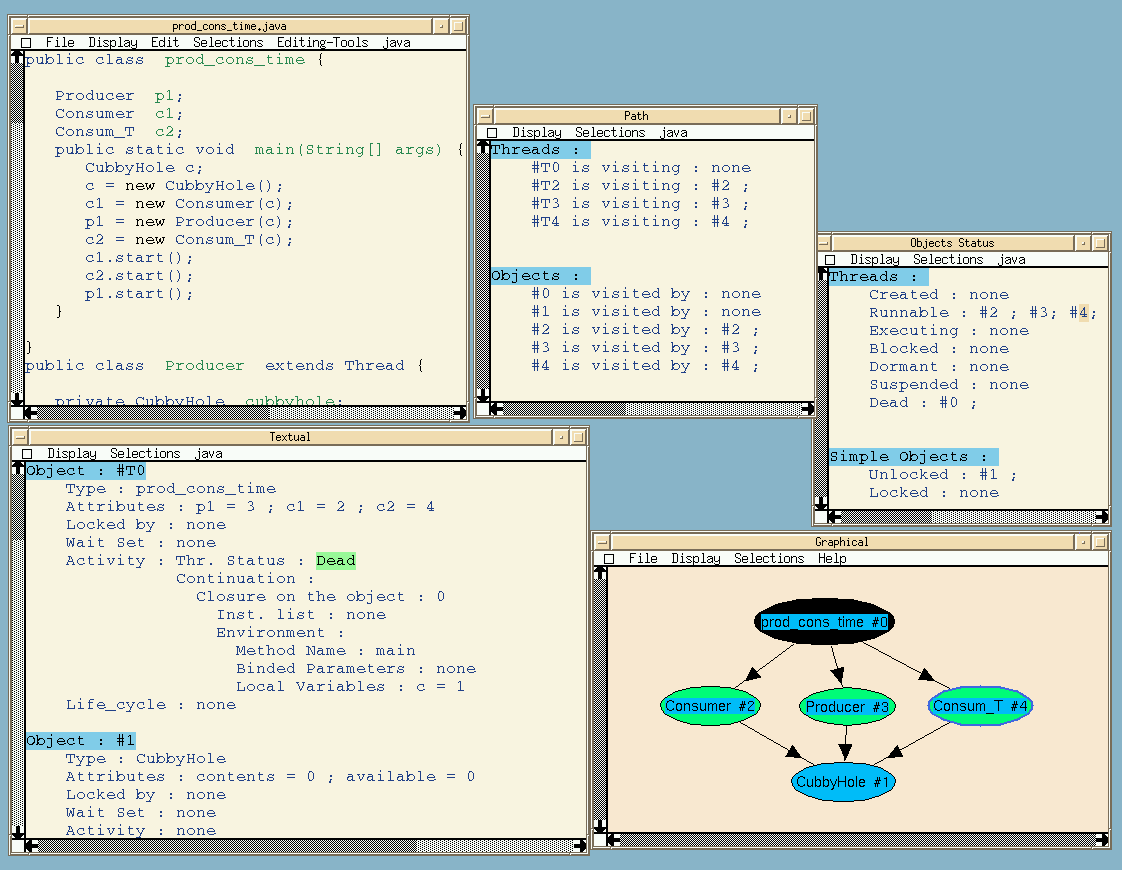
Task: Click scroll right arrow in Objects Status window
Action: (x=1102, y=517)
